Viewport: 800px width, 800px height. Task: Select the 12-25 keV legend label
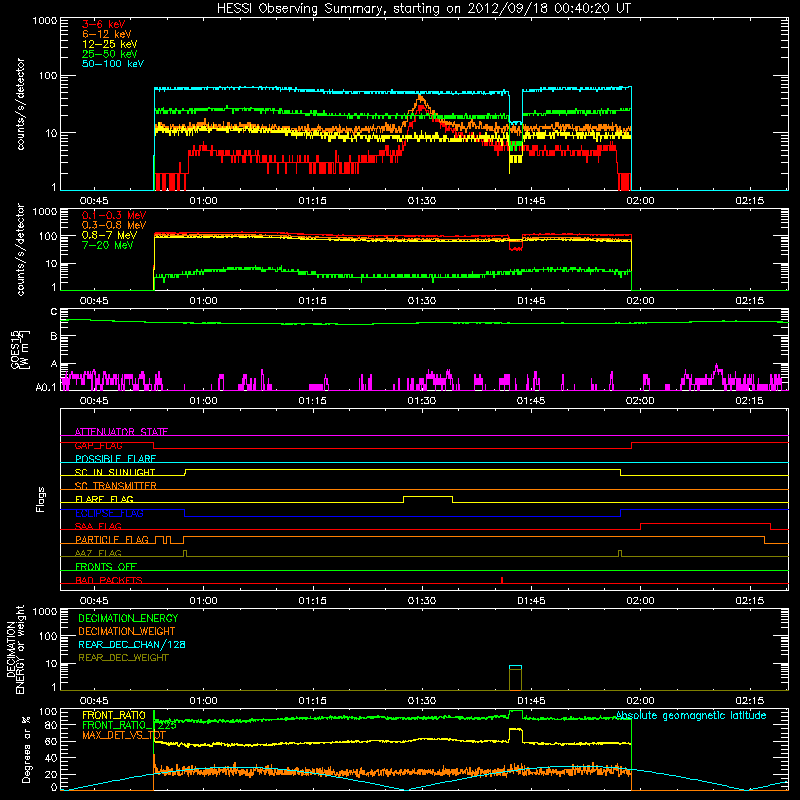pyautogui.click(x=110, y=44)
